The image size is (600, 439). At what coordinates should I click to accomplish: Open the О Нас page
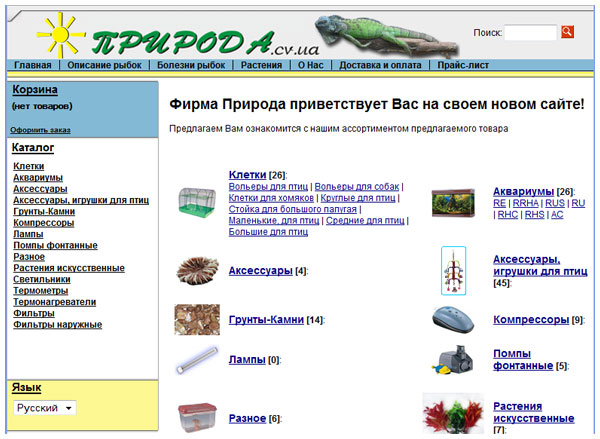(x=311, y=65)
